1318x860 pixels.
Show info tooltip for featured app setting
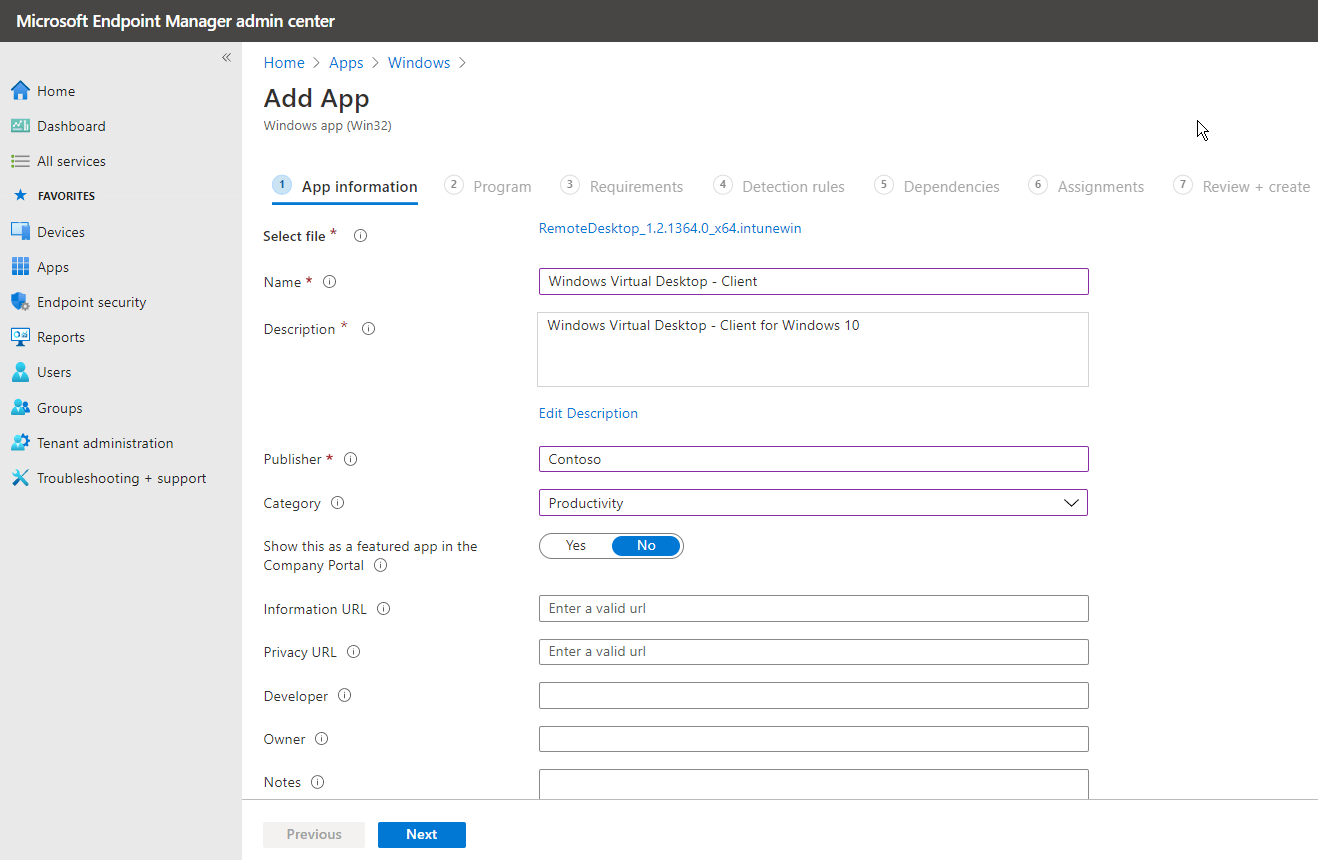[380, 565]
